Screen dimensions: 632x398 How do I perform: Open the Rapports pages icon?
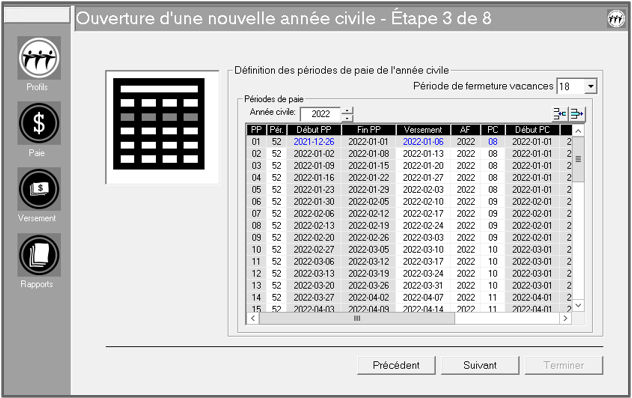[39, 254]
